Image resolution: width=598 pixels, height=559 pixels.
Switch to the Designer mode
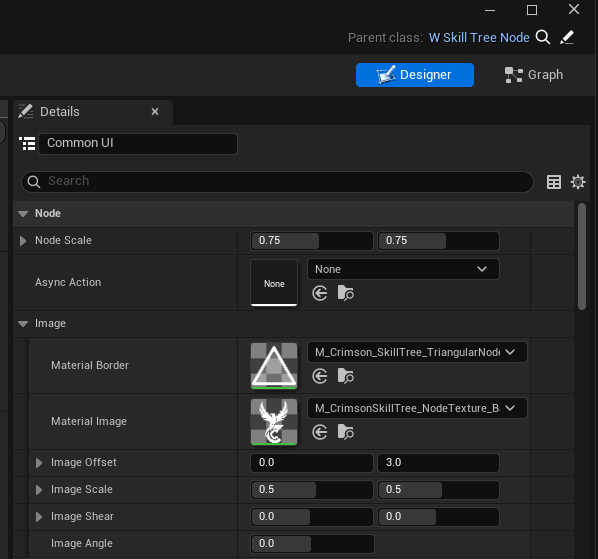coord(415,75)
